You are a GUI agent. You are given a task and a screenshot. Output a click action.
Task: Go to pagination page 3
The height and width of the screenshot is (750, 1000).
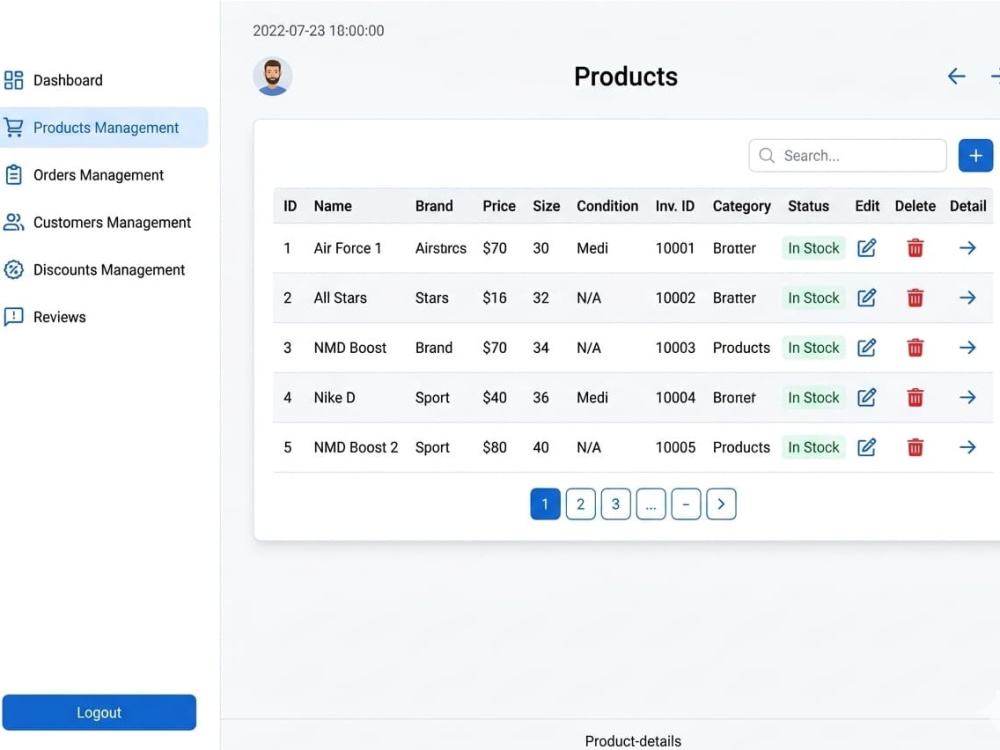click(615, 504)
